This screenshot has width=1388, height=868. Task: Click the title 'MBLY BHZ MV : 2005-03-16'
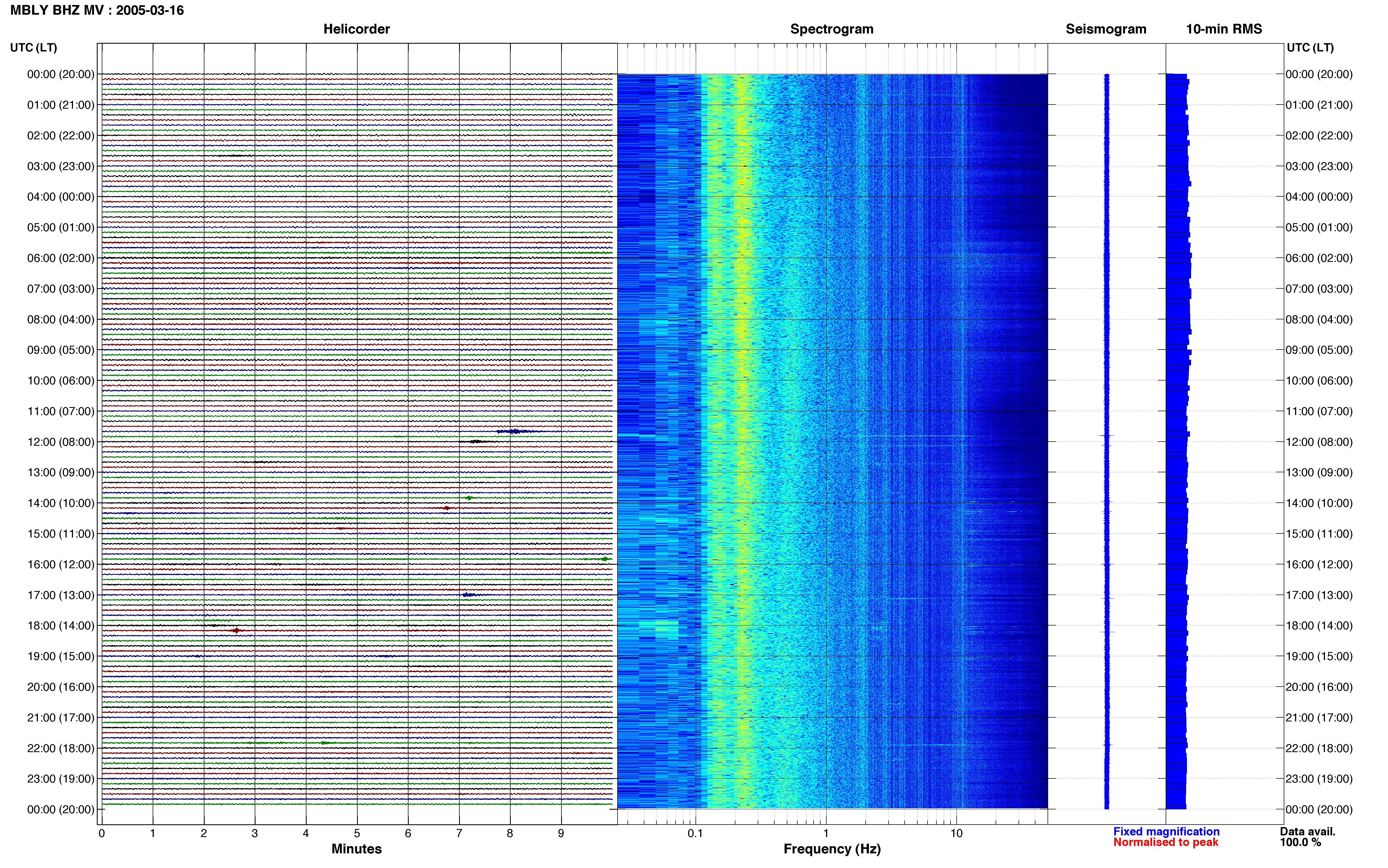[97, 10]
